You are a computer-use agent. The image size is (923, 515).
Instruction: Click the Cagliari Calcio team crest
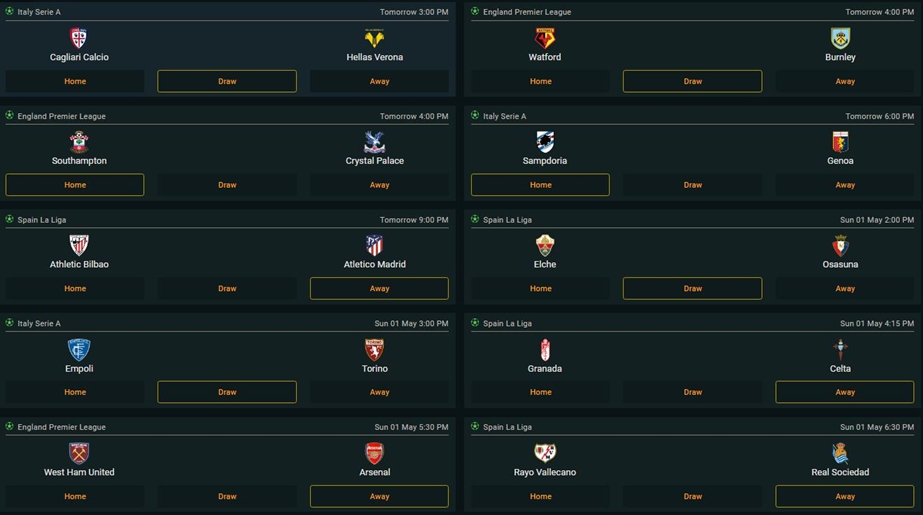(x=79, y=38)
